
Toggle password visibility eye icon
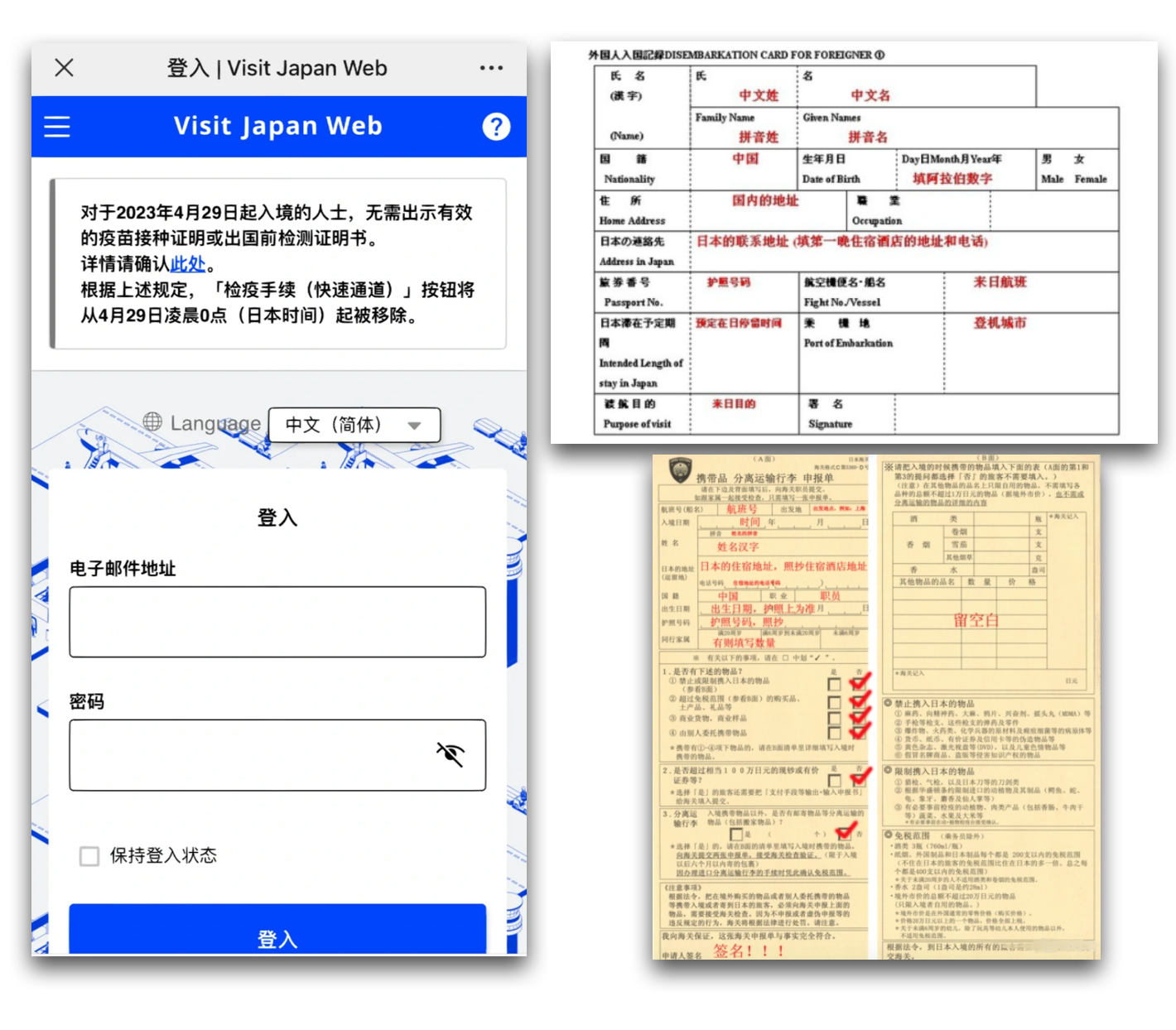pyautogui.click(x=451, y=754)
